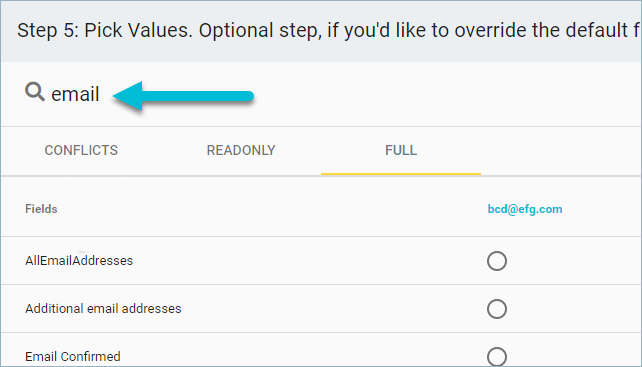
Task: Click the Email Confirmed field name
Action: [73, 356]
